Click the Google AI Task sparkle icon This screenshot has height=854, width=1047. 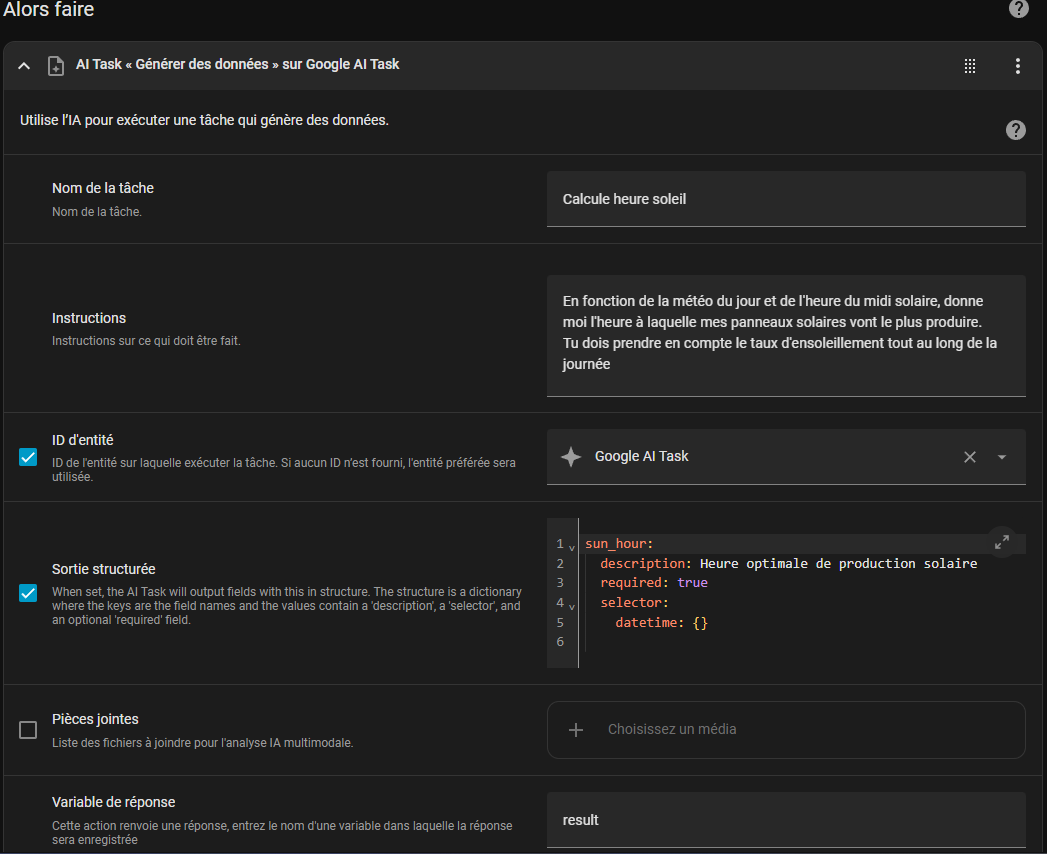[571, 457]
